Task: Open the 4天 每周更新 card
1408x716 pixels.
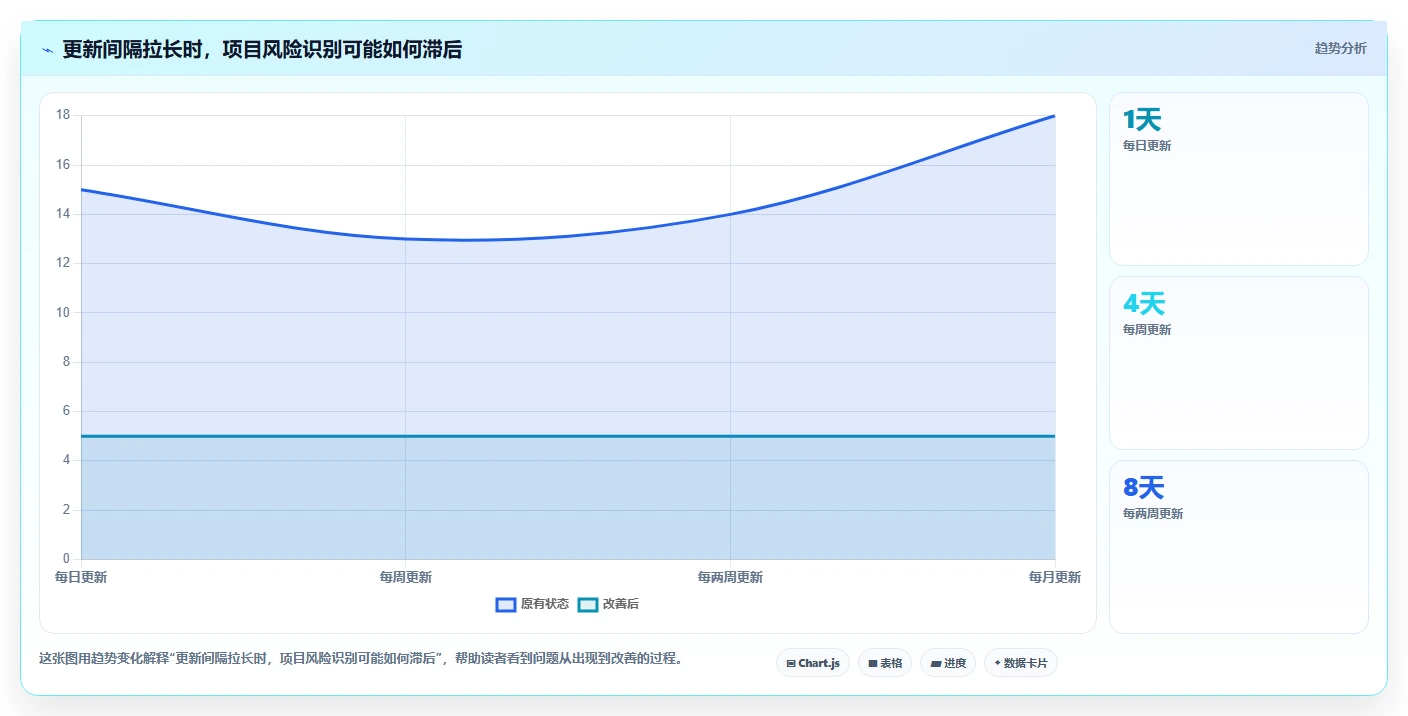Action: (1239, 363)
